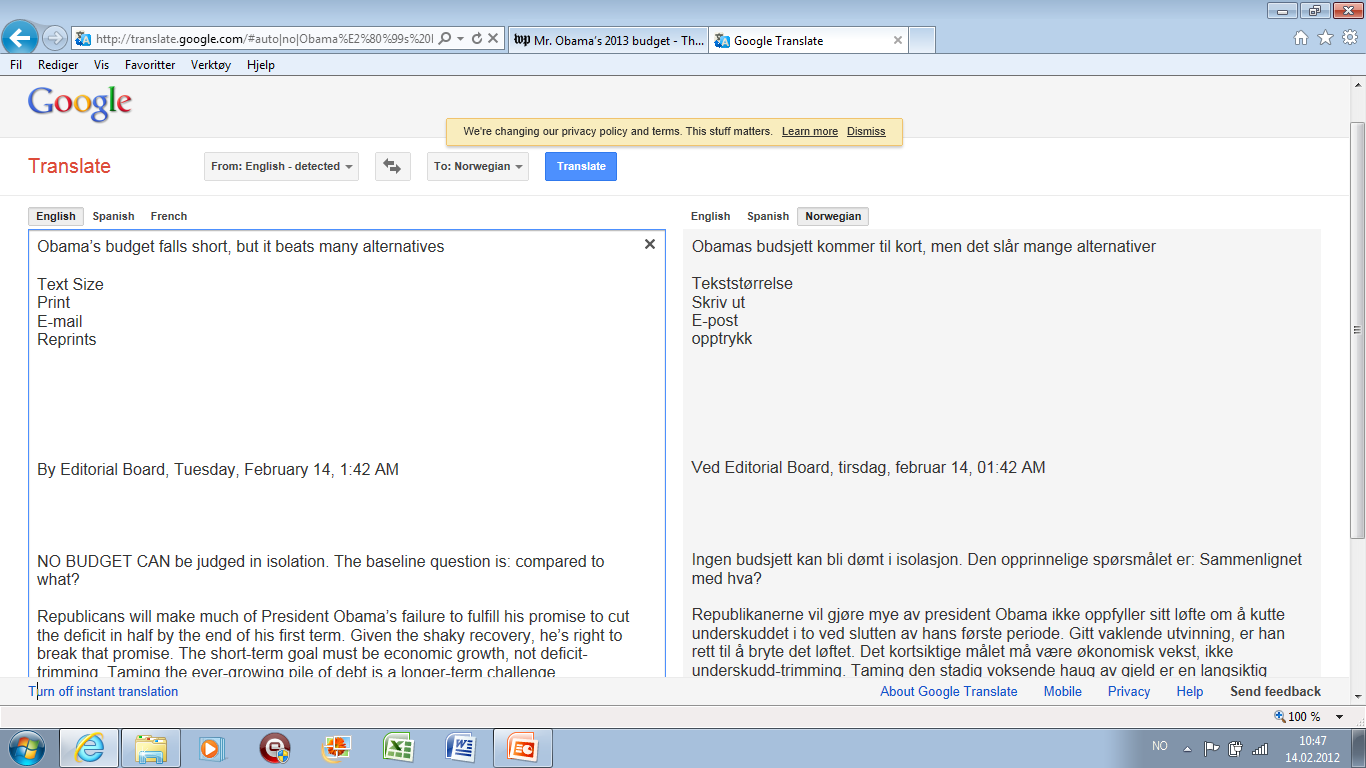
Task: Select French as source language
Action: coord(169,216)
